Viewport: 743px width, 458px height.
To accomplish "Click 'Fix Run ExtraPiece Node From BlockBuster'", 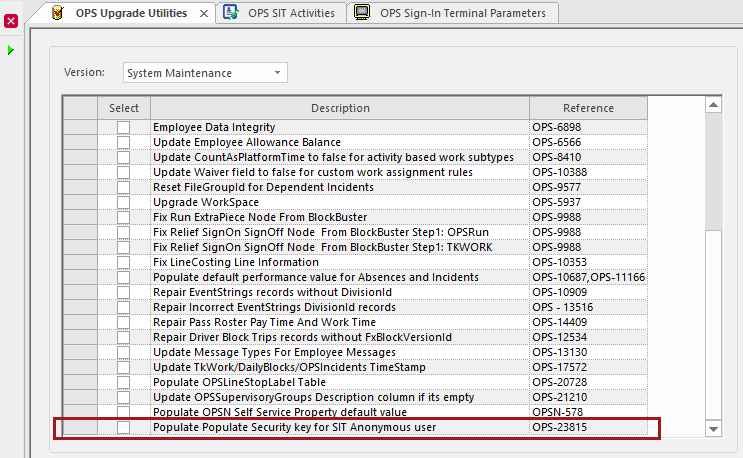I will coord(260,217).
